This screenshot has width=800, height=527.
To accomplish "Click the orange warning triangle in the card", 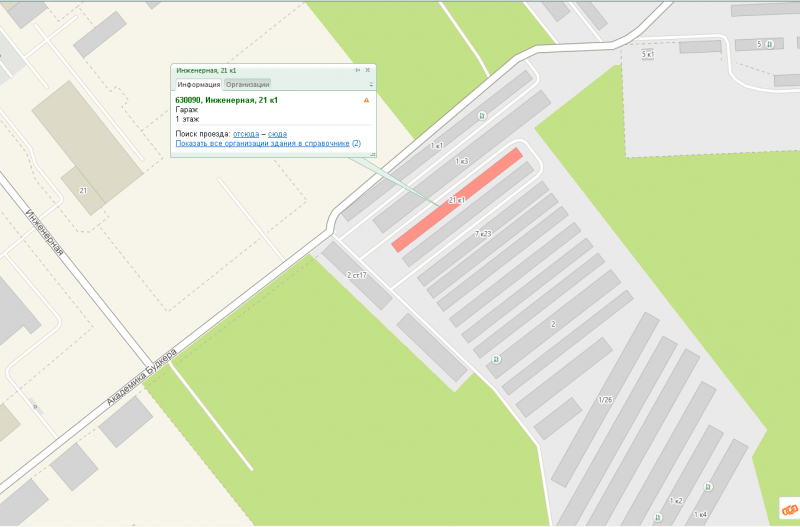I will 366,100.
